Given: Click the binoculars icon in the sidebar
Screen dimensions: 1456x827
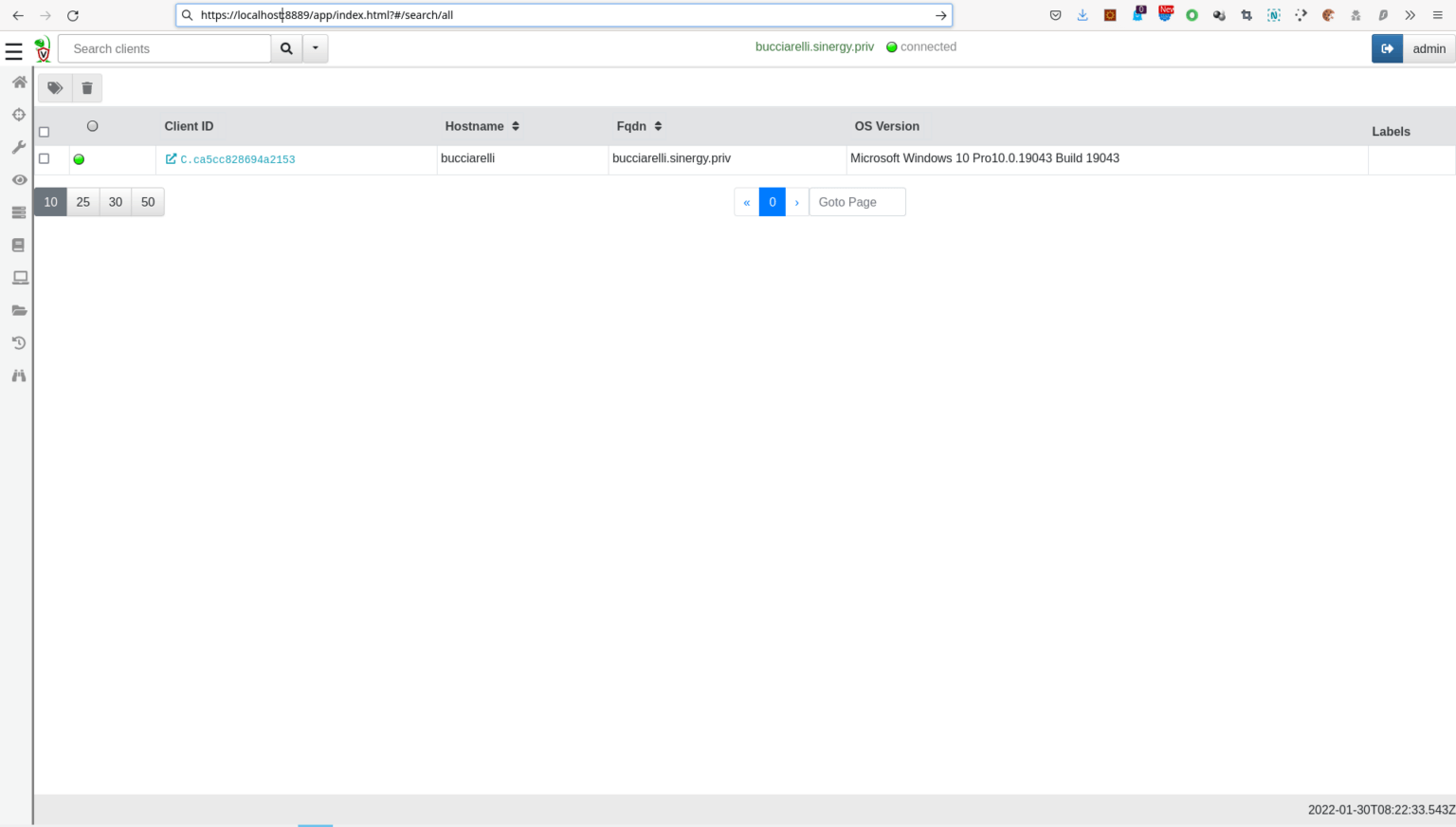Looking at the screenshot, I should 19,377.
